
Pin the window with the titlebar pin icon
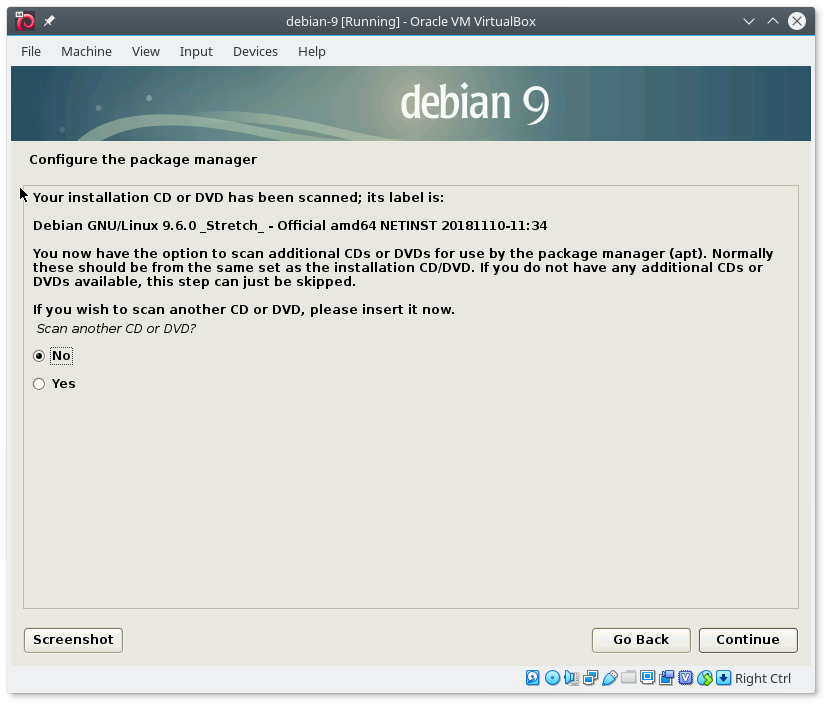49,21
